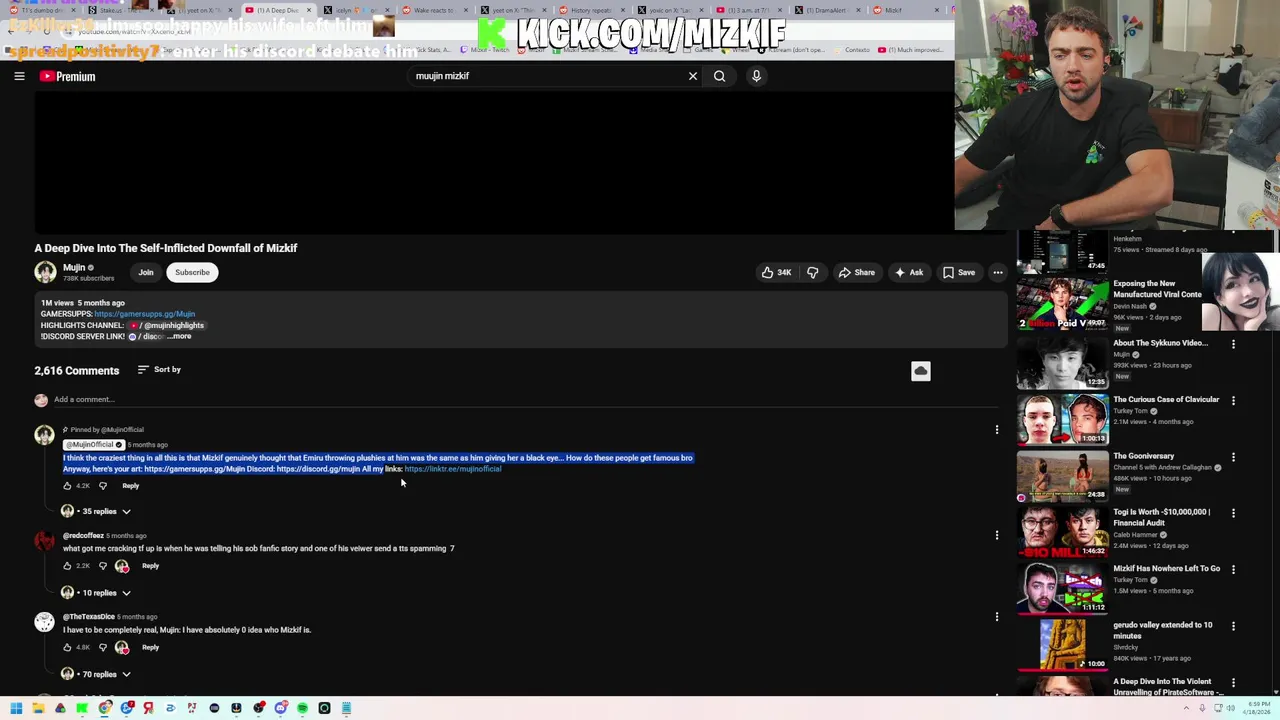Image resolution: width=1280 pixels, height=720 pixels.
Task: Start voice search with microphone
Action: pos(756,76)
